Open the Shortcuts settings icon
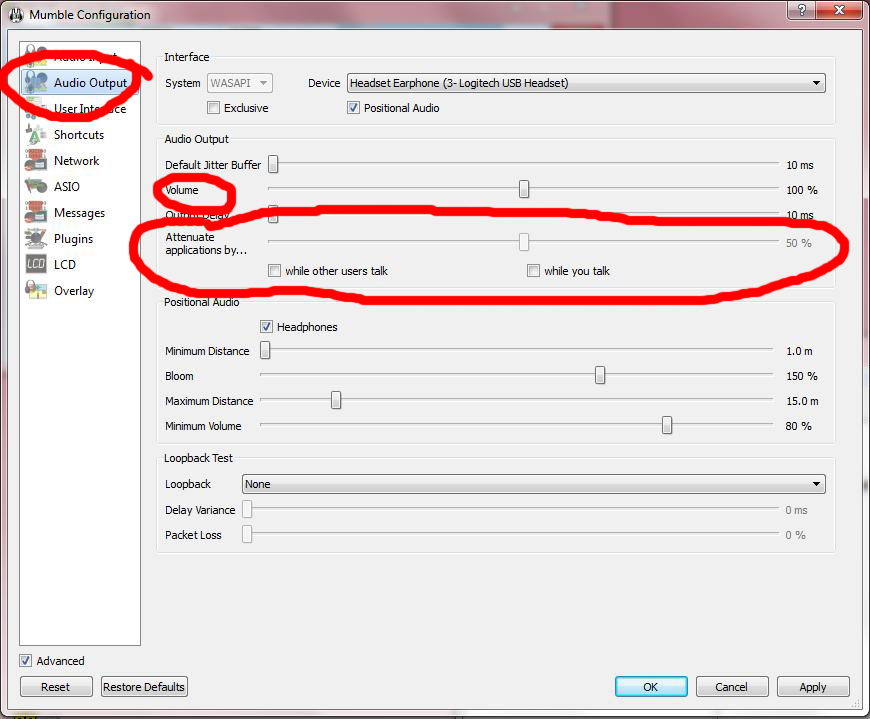Screen dimensions: 870x719 pos(36,135)
